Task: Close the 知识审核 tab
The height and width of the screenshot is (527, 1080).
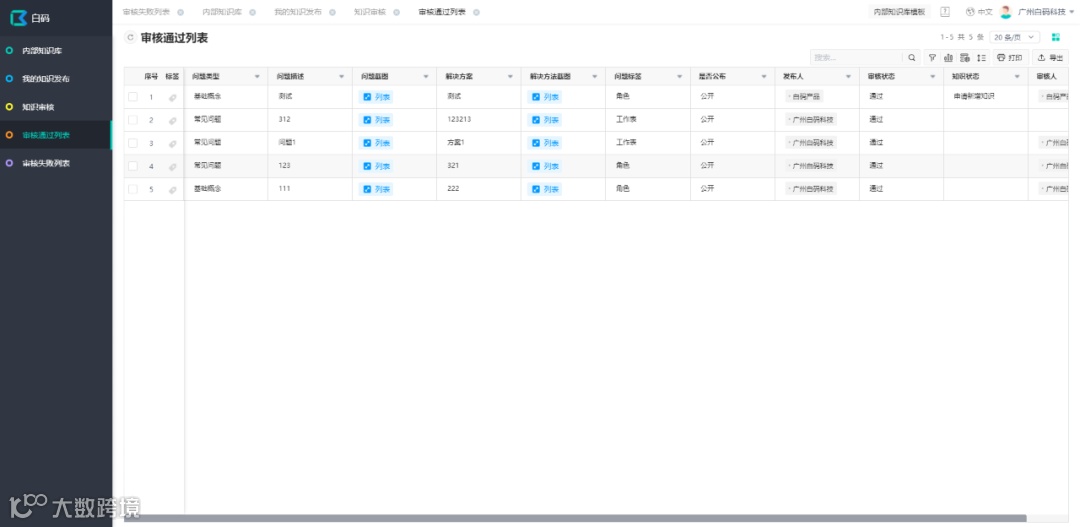Action: click(397, 12)
